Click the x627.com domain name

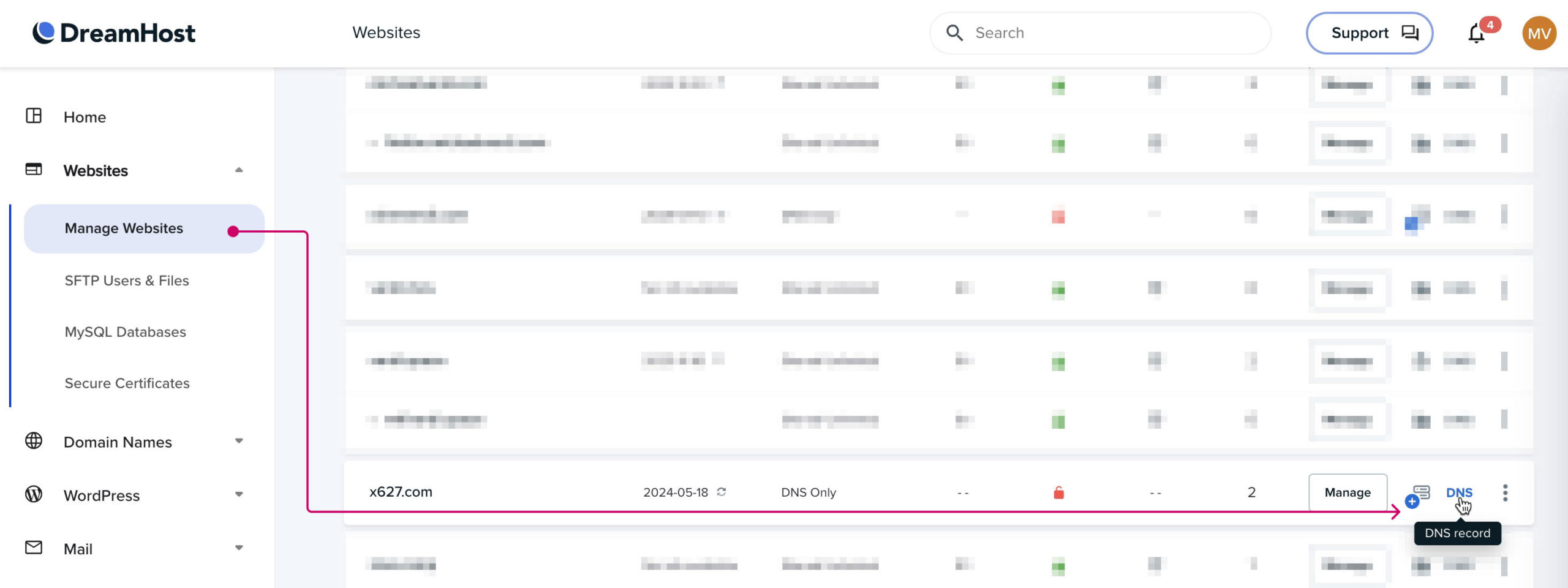click(x=401, y=492)
